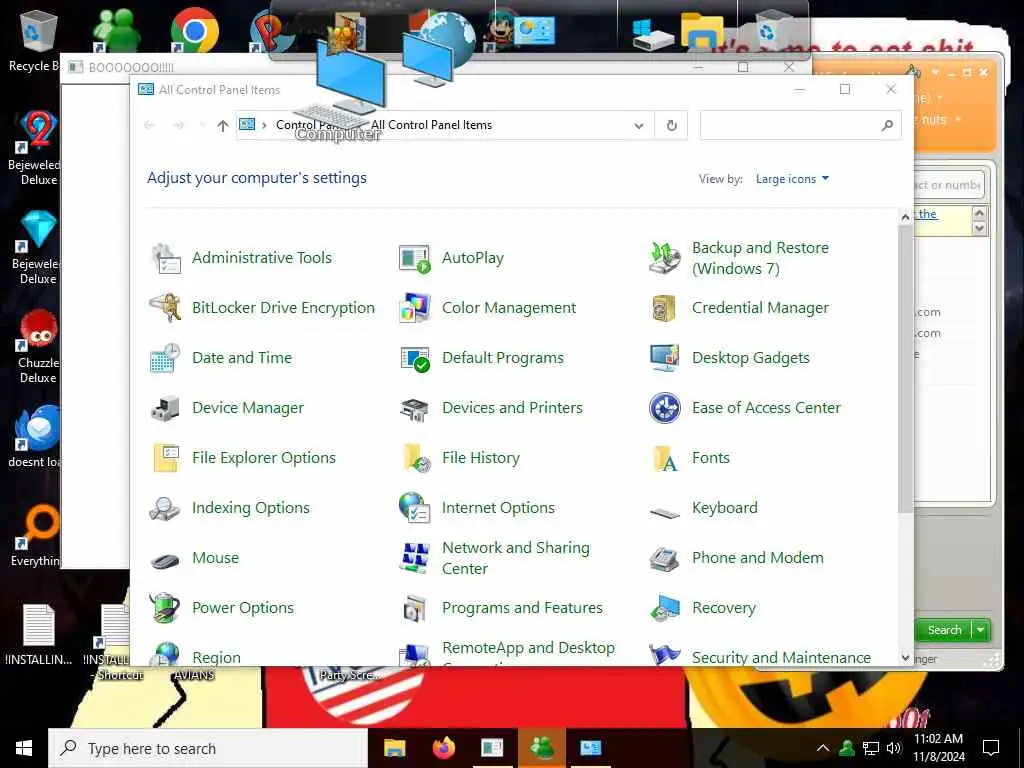1024x768 pixels.
Task: Open Phone and Modem icon
Action: pyautogui.click(x=665, y=558)
